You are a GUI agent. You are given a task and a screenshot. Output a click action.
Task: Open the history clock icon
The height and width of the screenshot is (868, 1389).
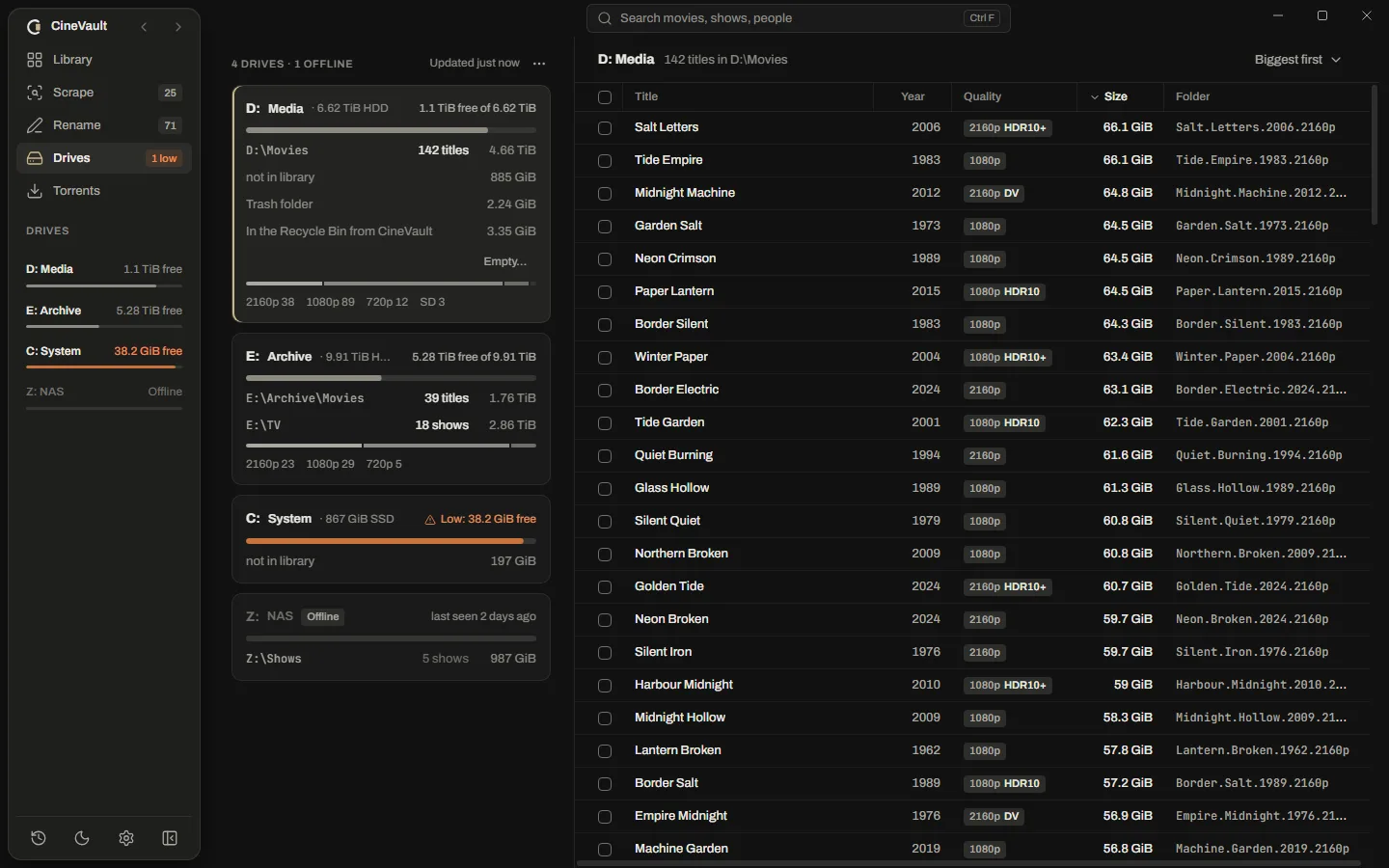[39, 838]
